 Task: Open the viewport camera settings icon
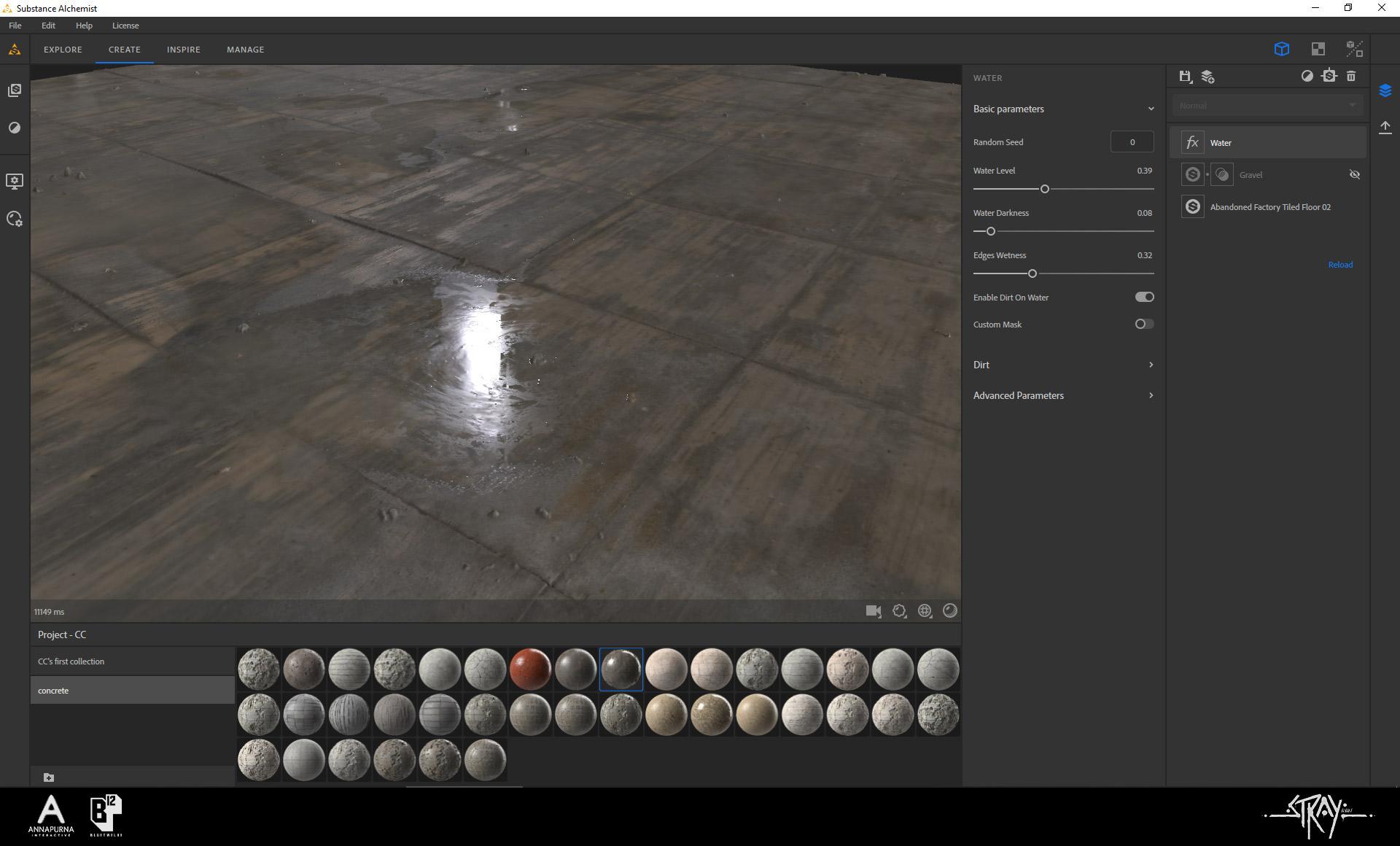pyautogui.click(x=873, y=611)
